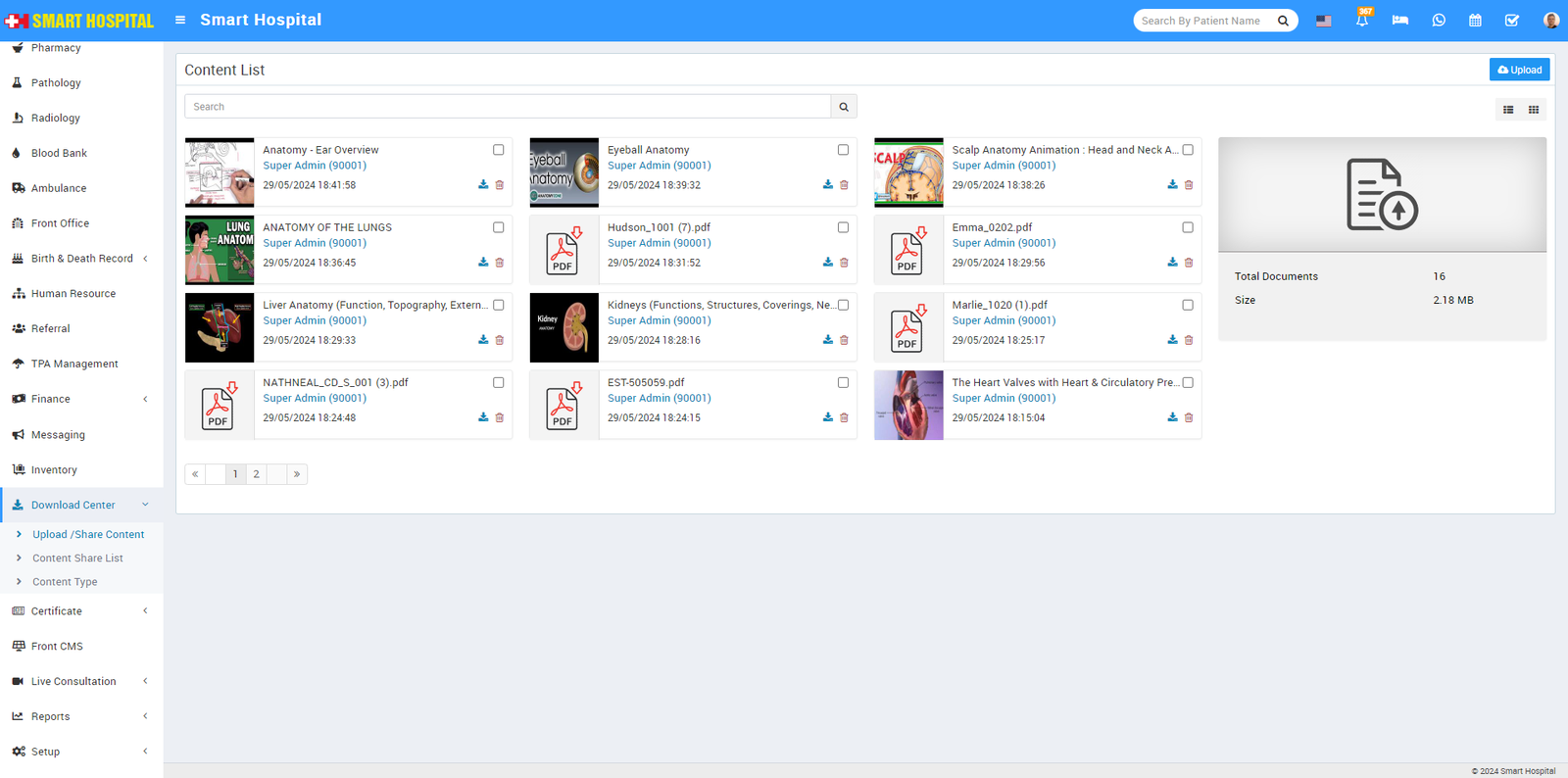Switch to grid view layout
The image size is (1568, 778).
(x=1534, y=110)
